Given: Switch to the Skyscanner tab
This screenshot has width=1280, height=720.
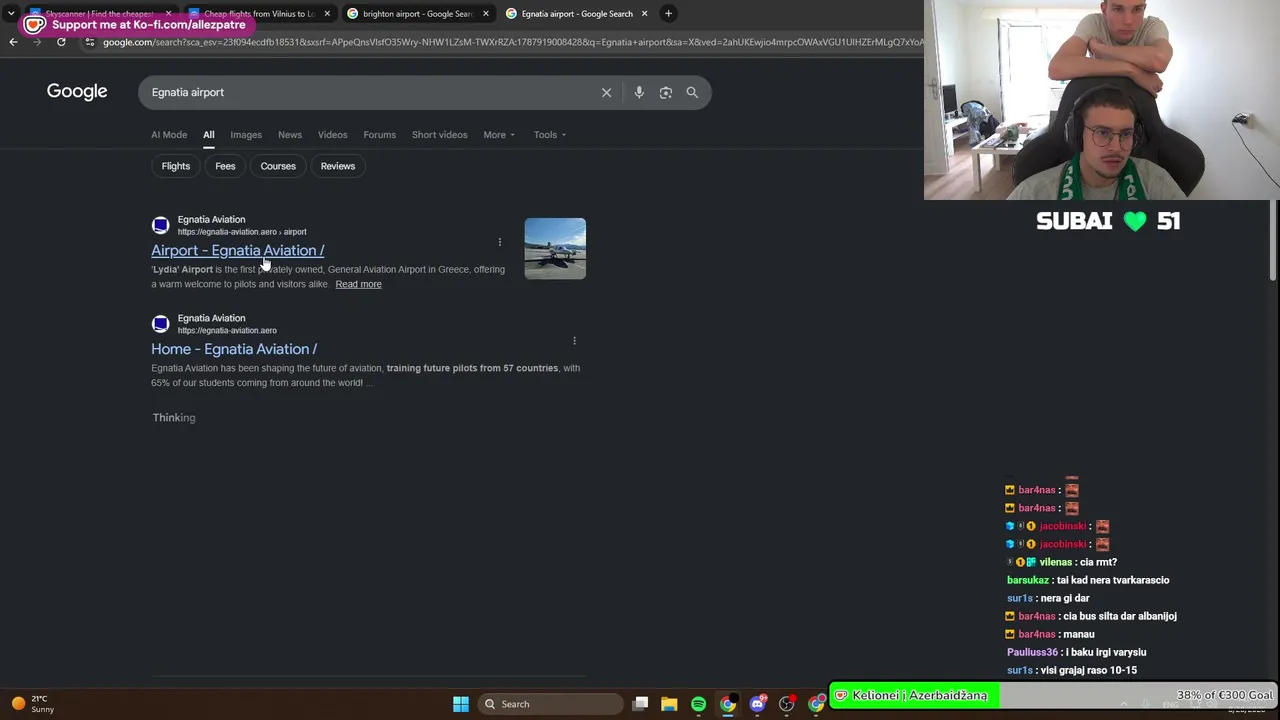Looking at the screenshot, I should tap(98, 14).
